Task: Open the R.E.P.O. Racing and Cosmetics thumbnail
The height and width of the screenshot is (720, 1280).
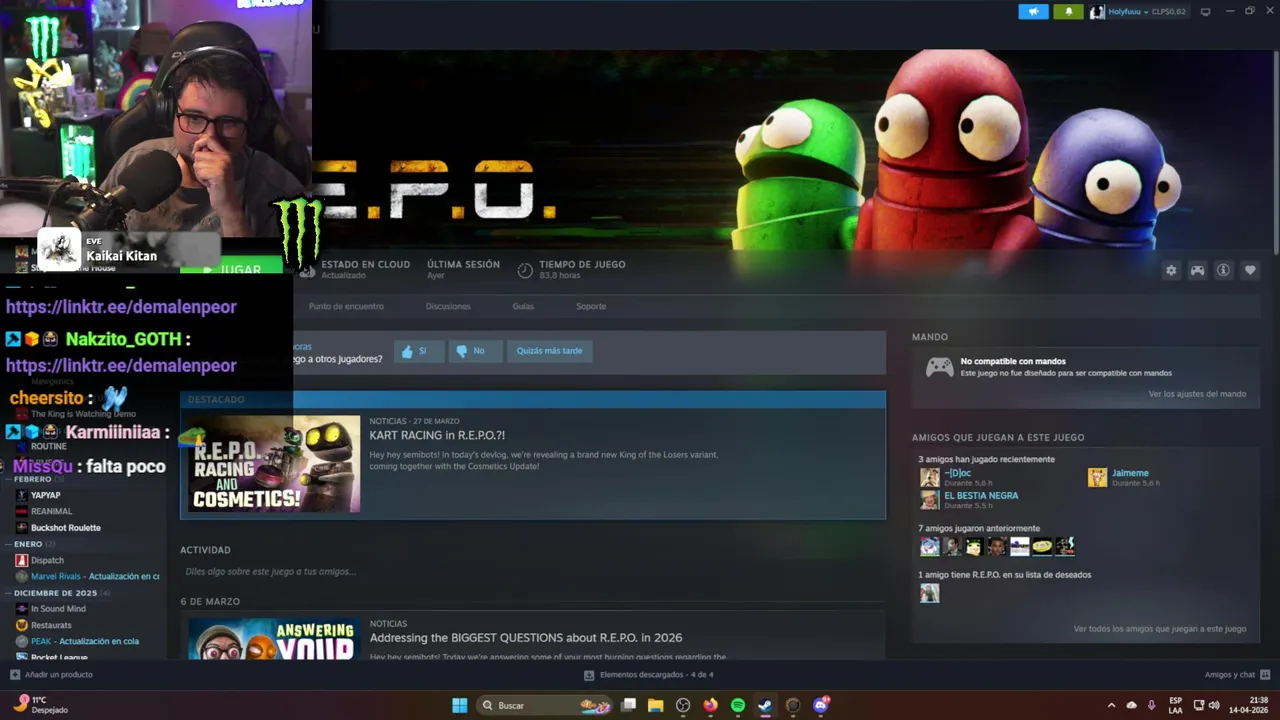Action: (274, 464)
